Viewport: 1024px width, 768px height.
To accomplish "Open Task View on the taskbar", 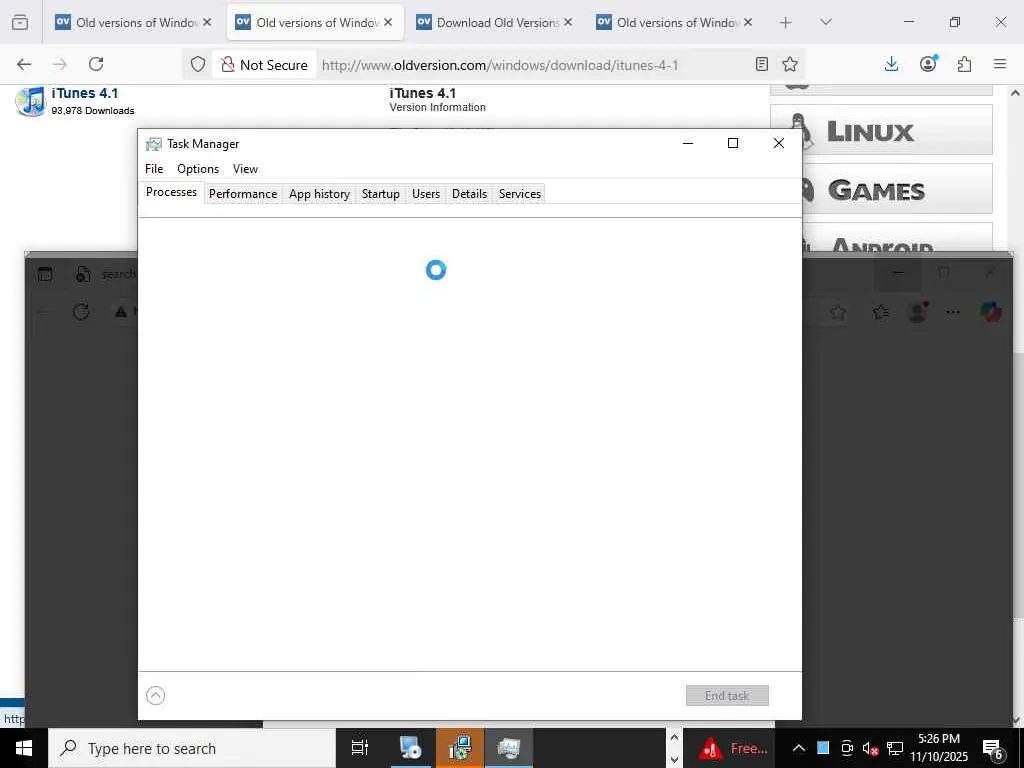I will pyautogui.click(x=360, y=748).
